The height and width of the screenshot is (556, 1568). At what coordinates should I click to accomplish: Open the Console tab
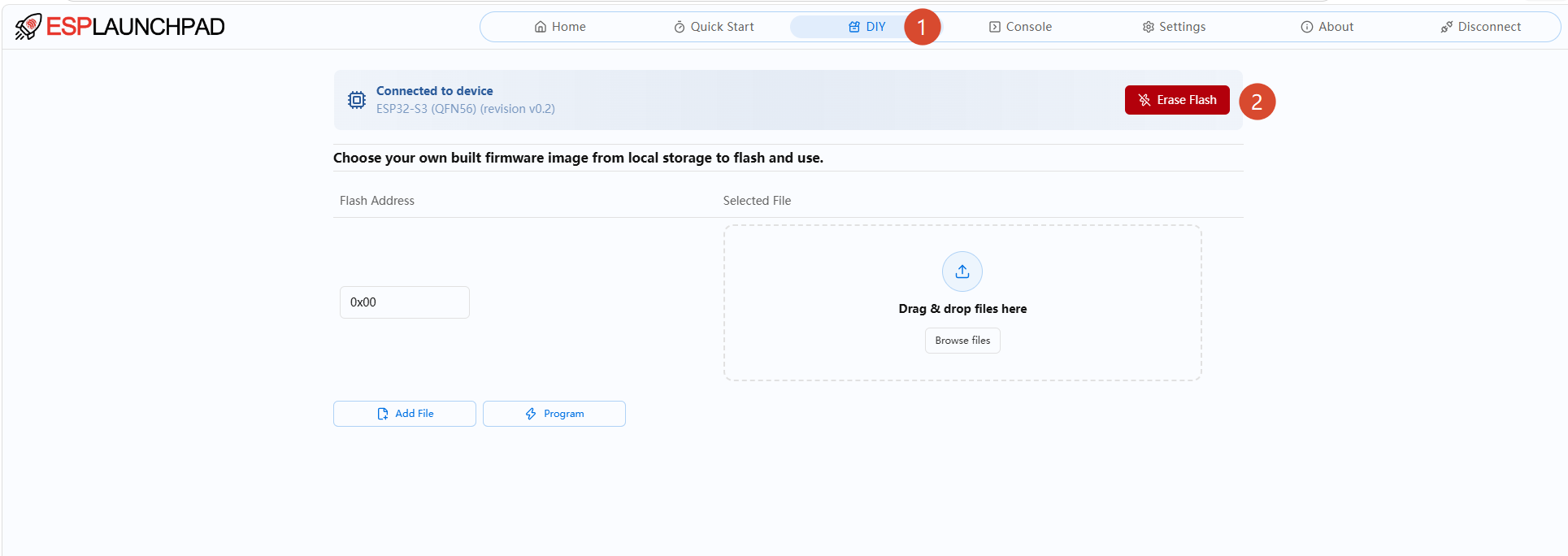coord(1020,27)
